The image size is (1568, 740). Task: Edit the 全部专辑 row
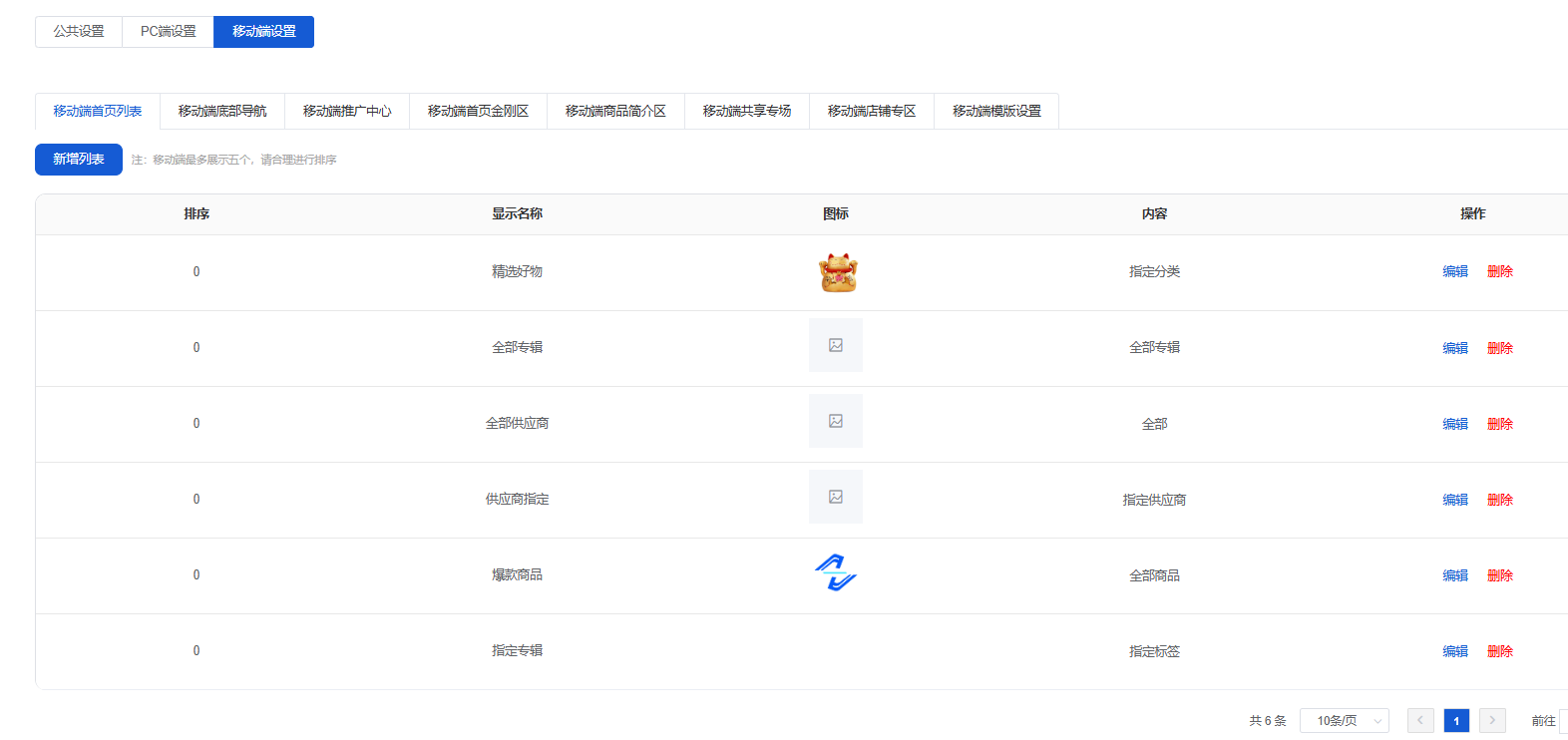1455,348
